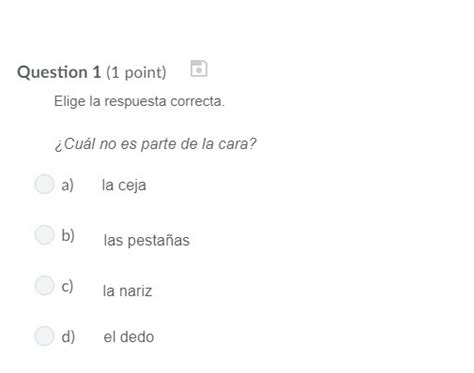Click the 'a)' option letter label
This screenshot has width=474, height=373.
pyautogui.click(x=67, y=185)
